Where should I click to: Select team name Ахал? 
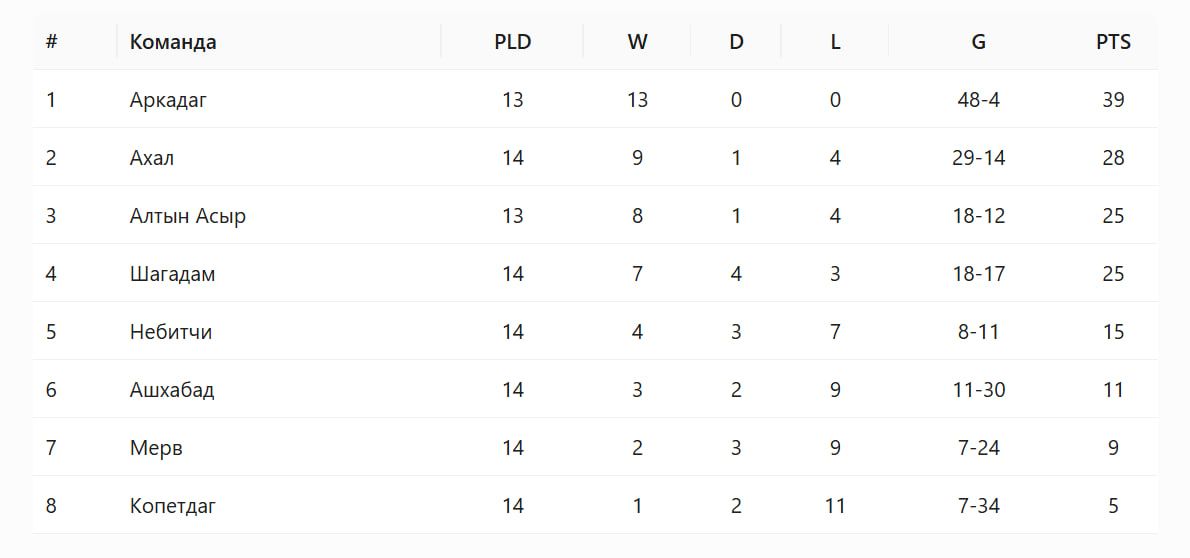click(x=152, y=158)
